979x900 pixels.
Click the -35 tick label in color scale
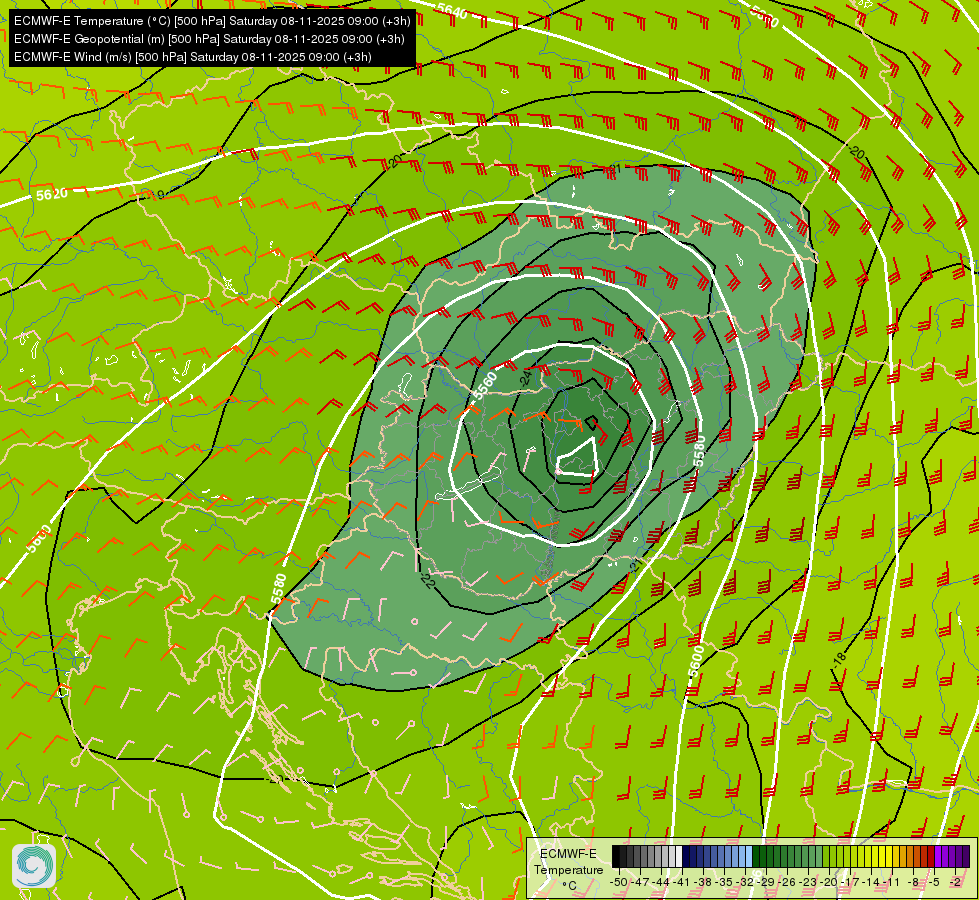point(724,882)
